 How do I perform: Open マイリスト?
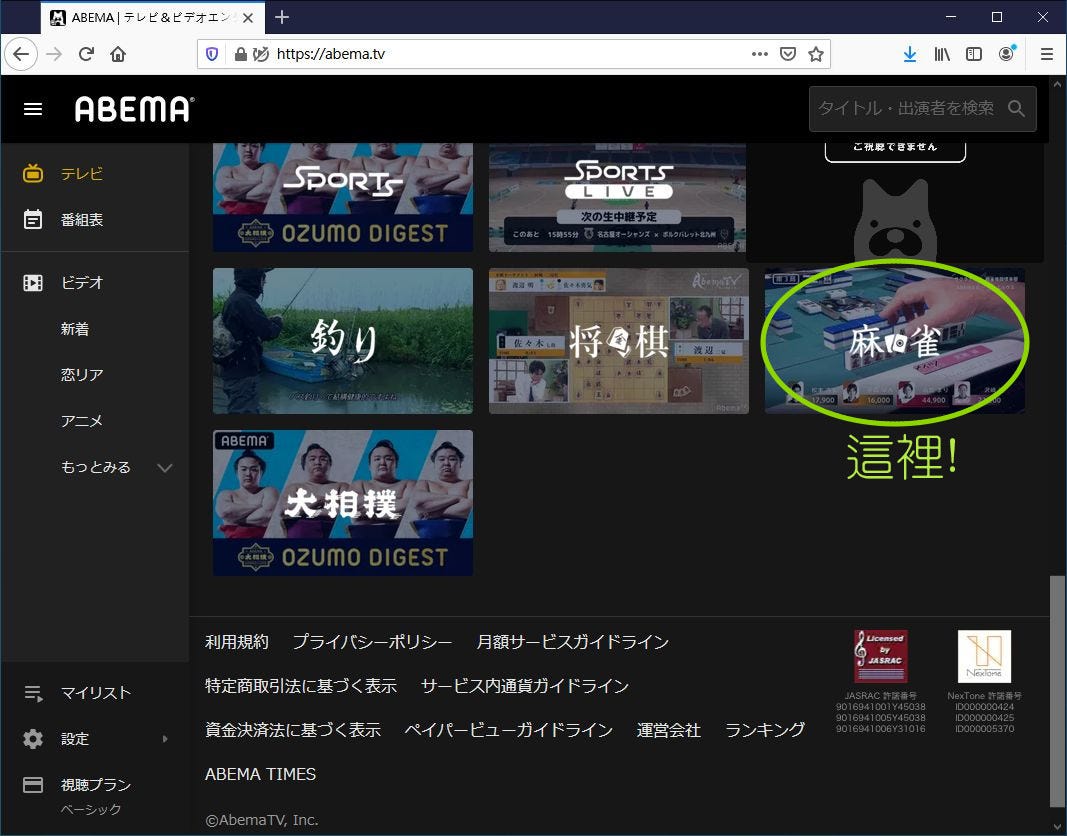pyautogui.click(x=96, y=692)
